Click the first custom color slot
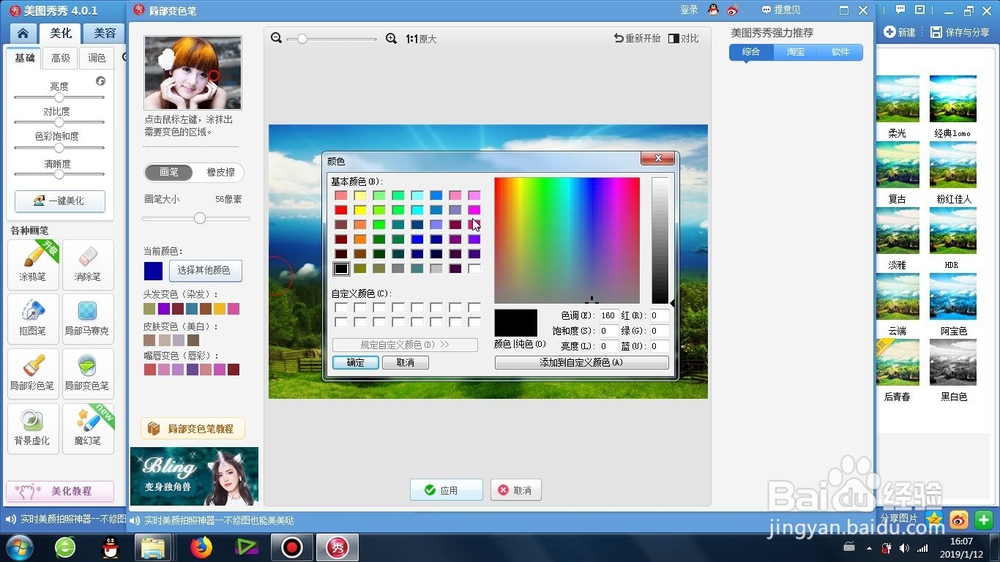The image size is (1000, 562). [341, 307]
